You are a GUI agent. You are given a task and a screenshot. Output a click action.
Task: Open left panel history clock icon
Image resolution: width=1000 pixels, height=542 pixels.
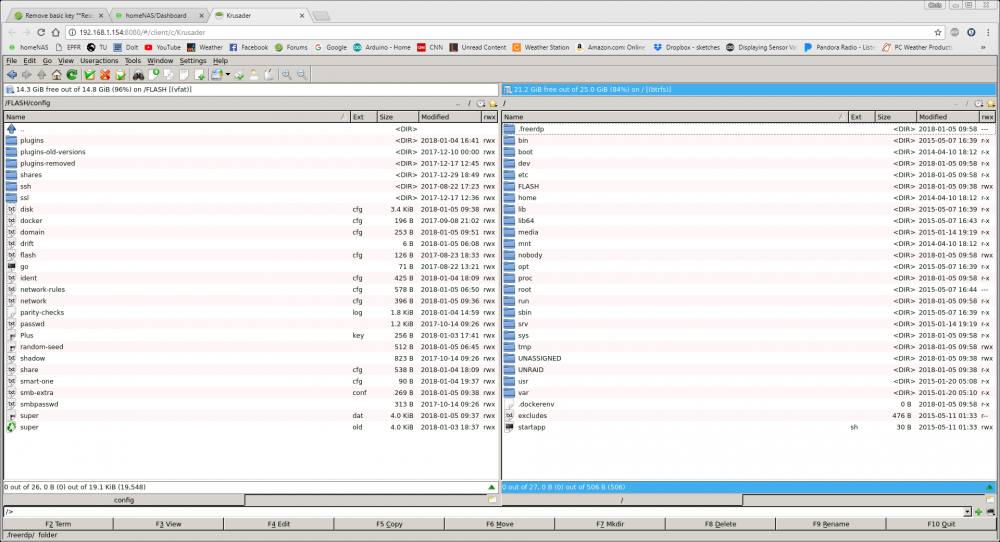[481, 103]
